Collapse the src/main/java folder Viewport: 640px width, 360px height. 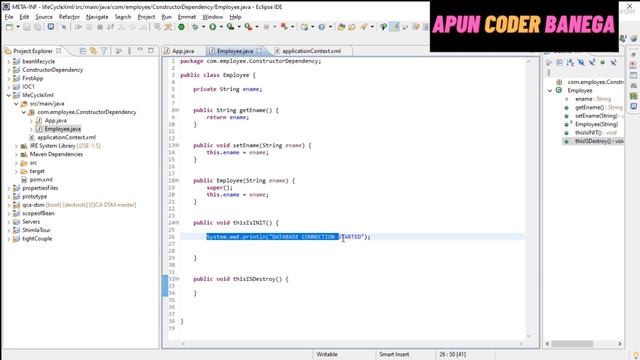coord(16,104)
